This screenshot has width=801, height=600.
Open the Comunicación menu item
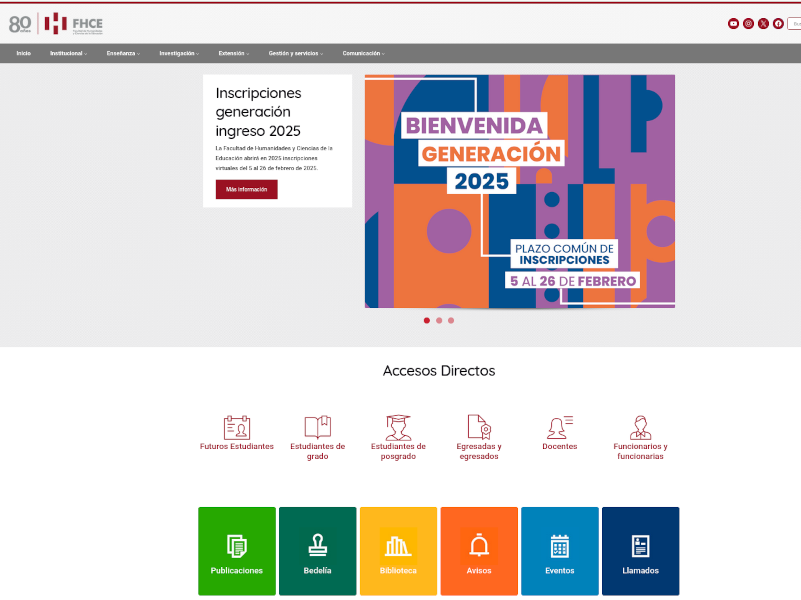pyautogui.click(x=363, y=53)
